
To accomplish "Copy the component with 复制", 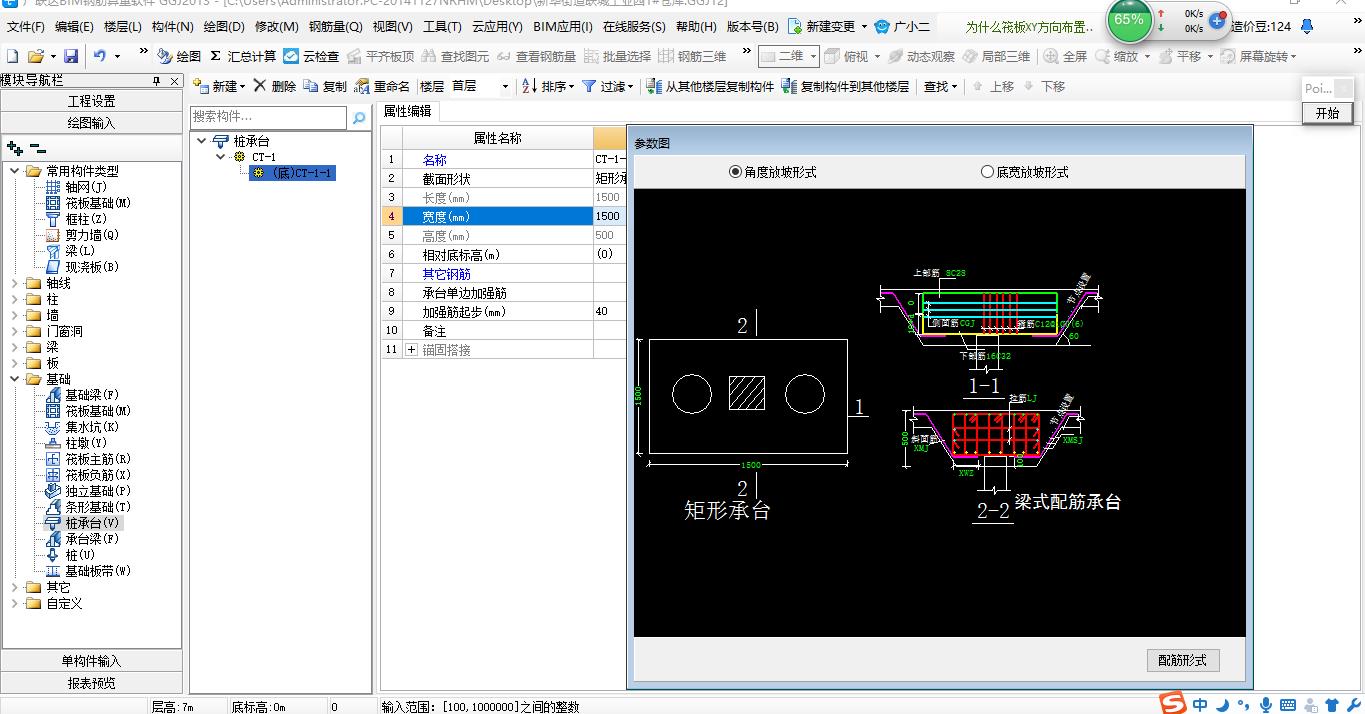I will point(326,87).
